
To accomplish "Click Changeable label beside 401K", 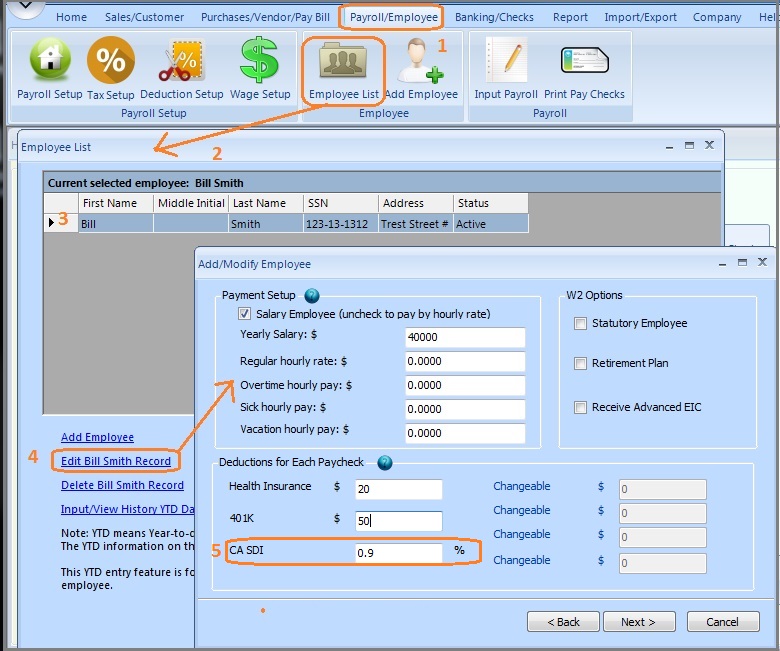I will click(522, 510).
